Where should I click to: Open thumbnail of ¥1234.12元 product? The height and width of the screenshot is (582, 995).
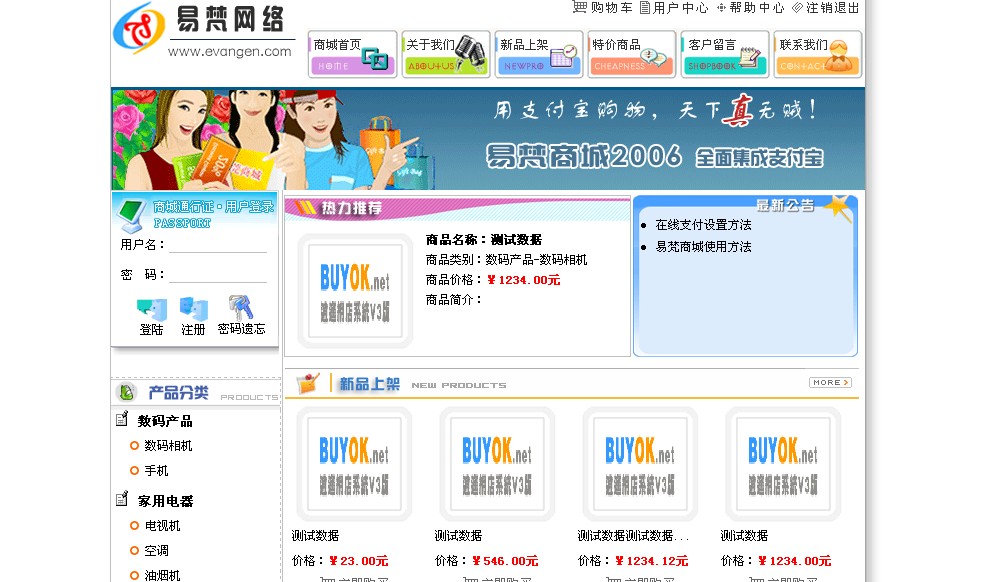pyautogui.click(x=640, y=464)
